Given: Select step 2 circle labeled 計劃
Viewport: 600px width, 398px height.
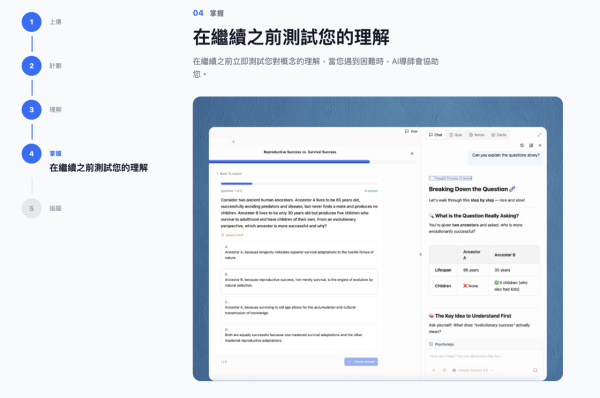Looking at the screenshot, I should [x=31, y=66].
